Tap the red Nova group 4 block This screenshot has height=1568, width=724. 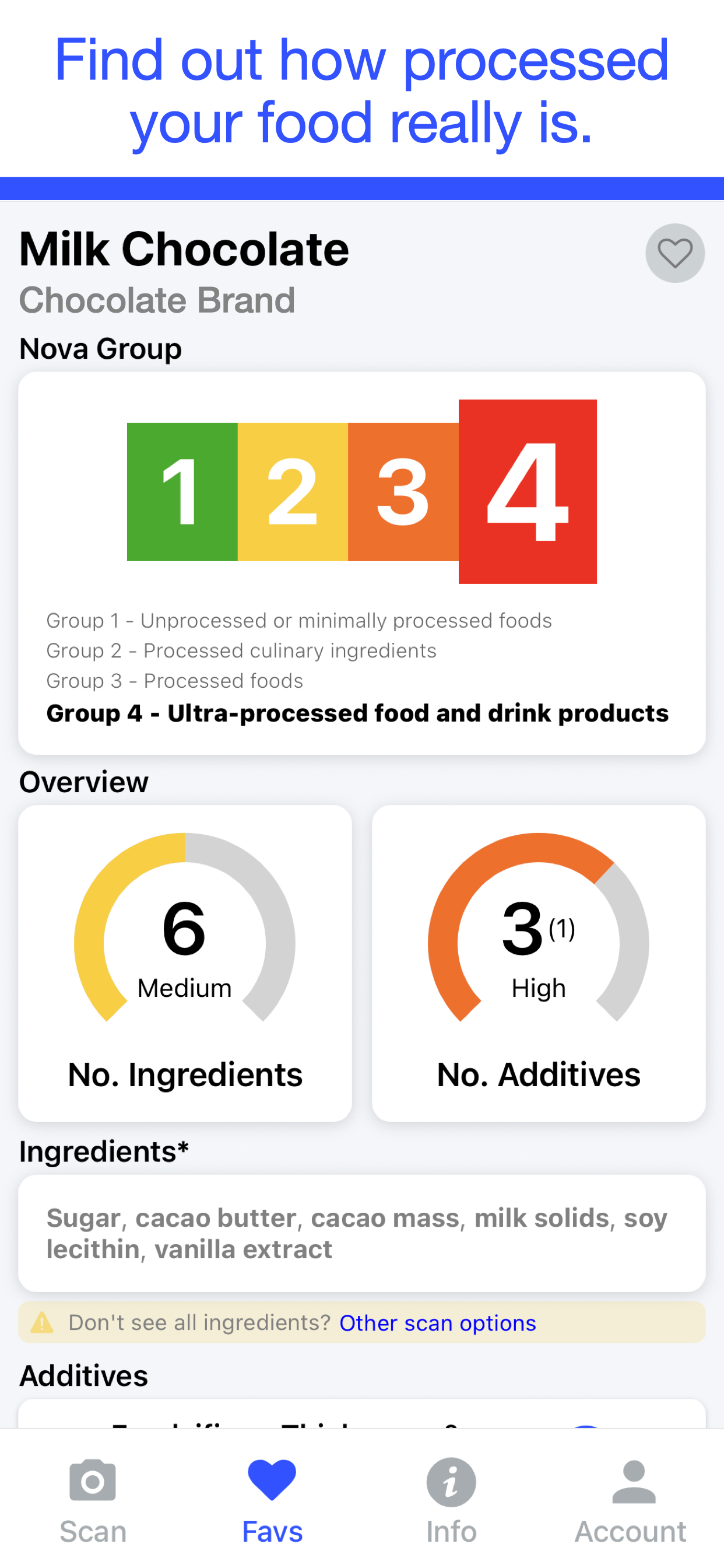[x=528, y=491]
